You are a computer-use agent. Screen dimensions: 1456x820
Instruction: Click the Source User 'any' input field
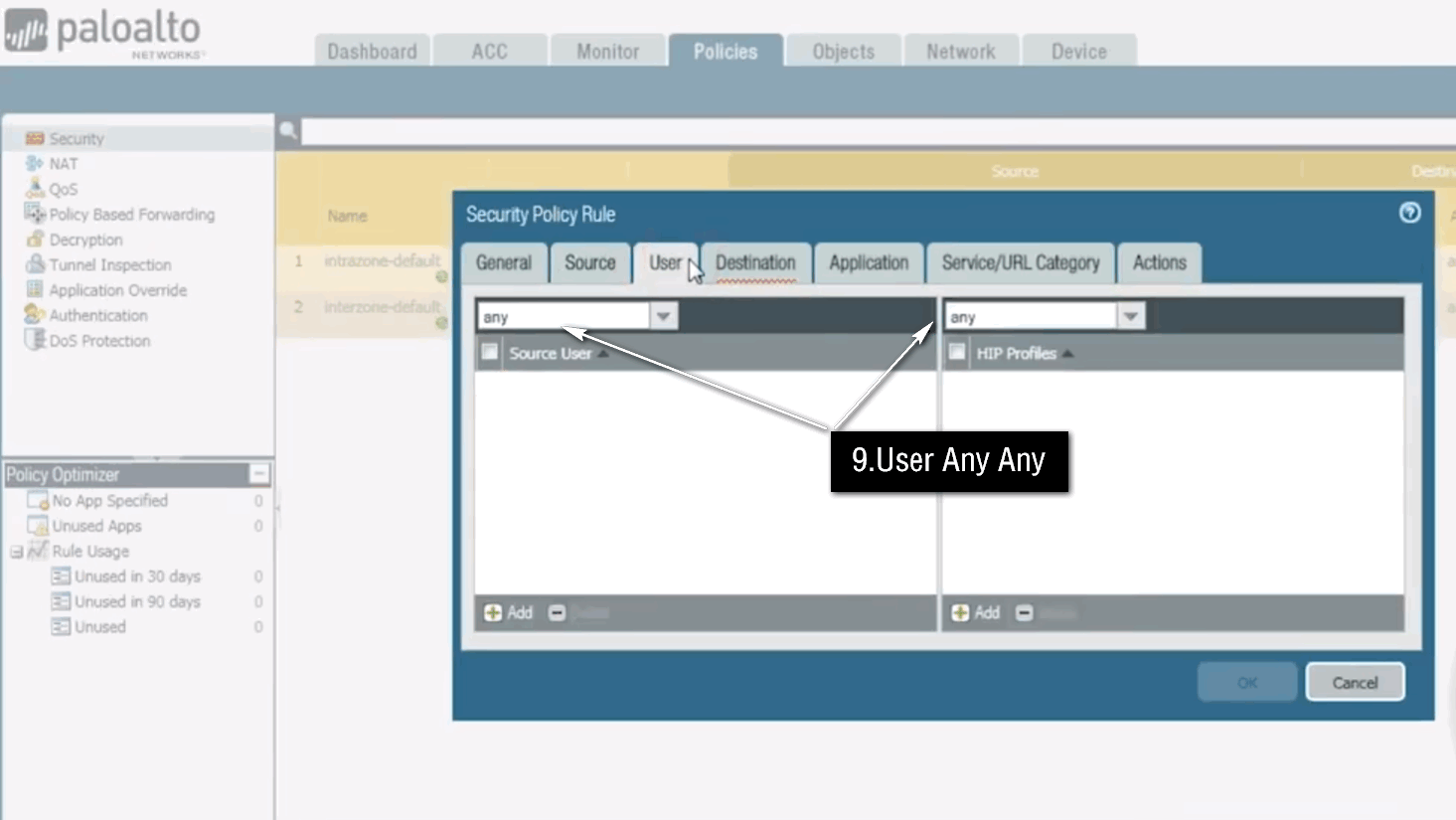[x=564, y=316]
